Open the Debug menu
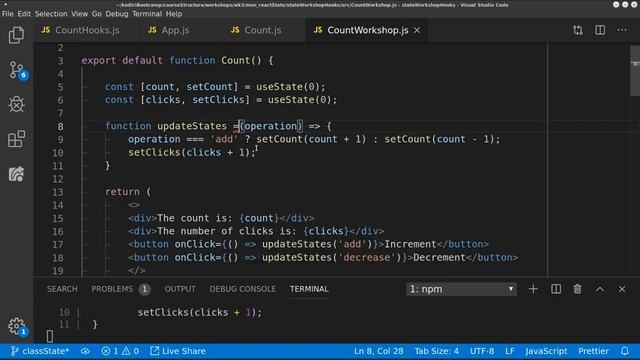The height and width of the screenshot is (360, 640). 117,13
